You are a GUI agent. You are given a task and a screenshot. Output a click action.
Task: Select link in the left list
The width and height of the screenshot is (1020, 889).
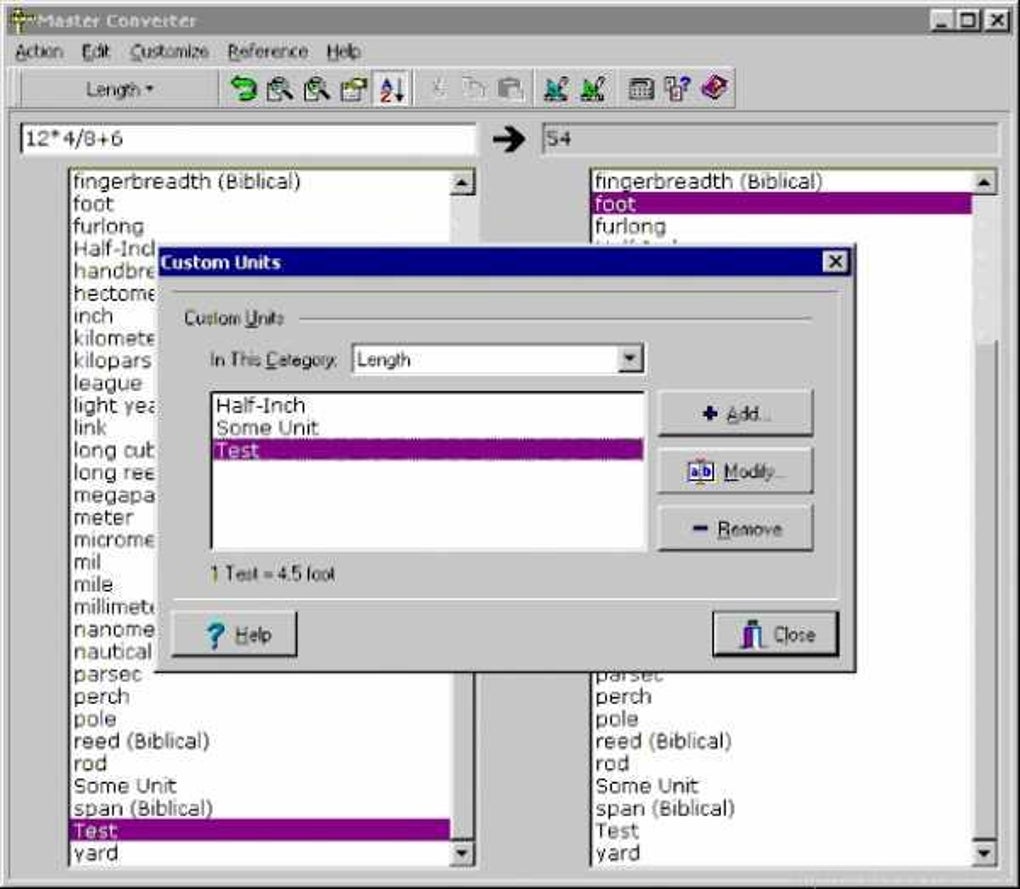114,428
